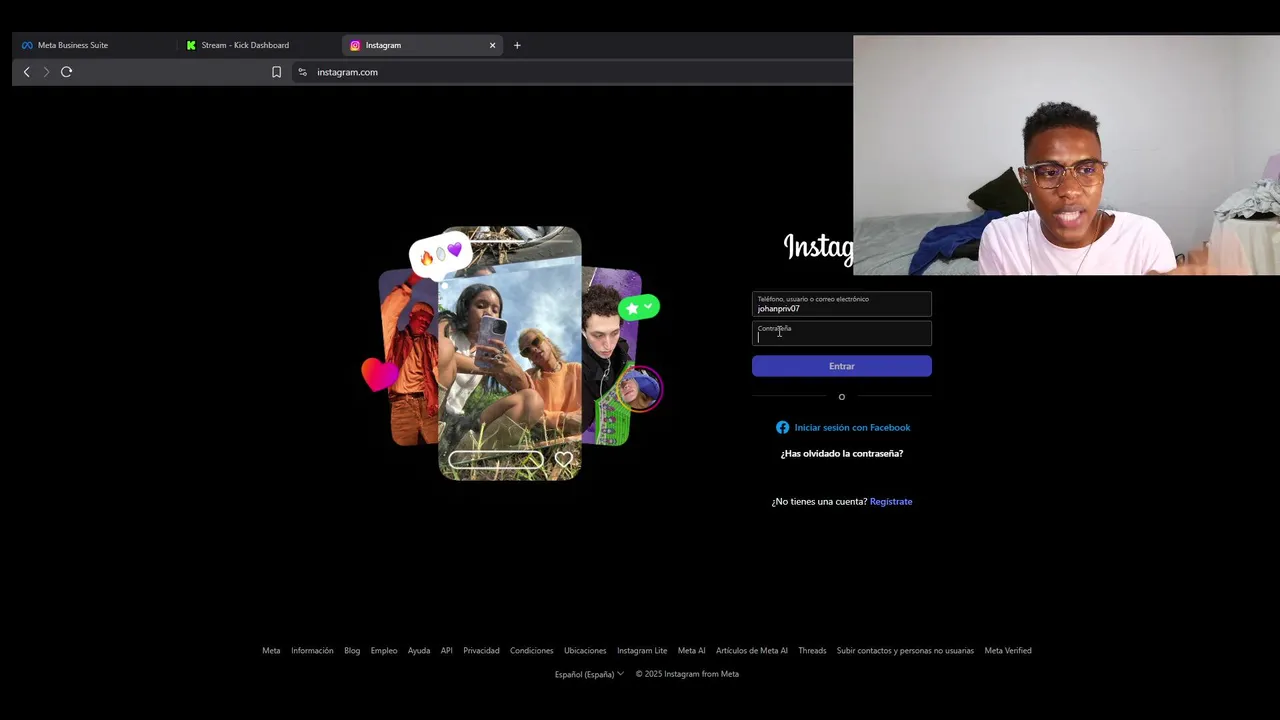Open the Ayuda footer link

point(419,650)
